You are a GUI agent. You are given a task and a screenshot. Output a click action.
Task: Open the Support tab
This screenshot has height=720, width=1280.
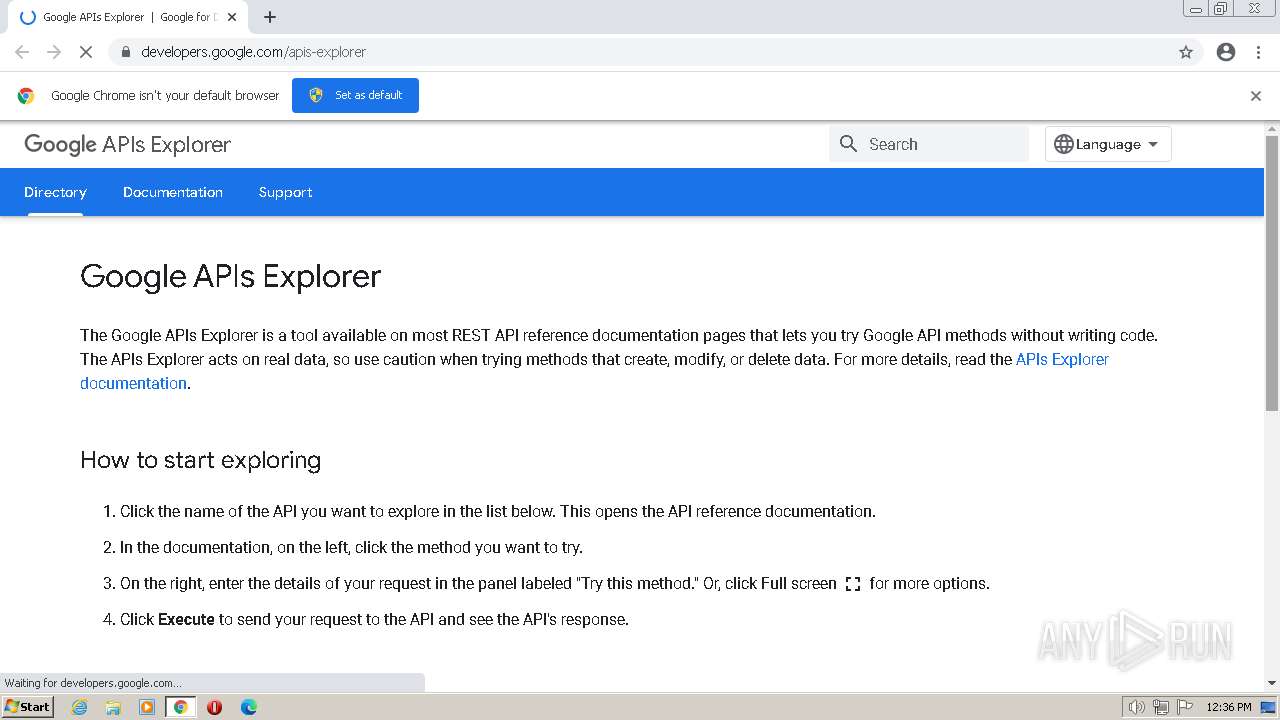(285, 192)
